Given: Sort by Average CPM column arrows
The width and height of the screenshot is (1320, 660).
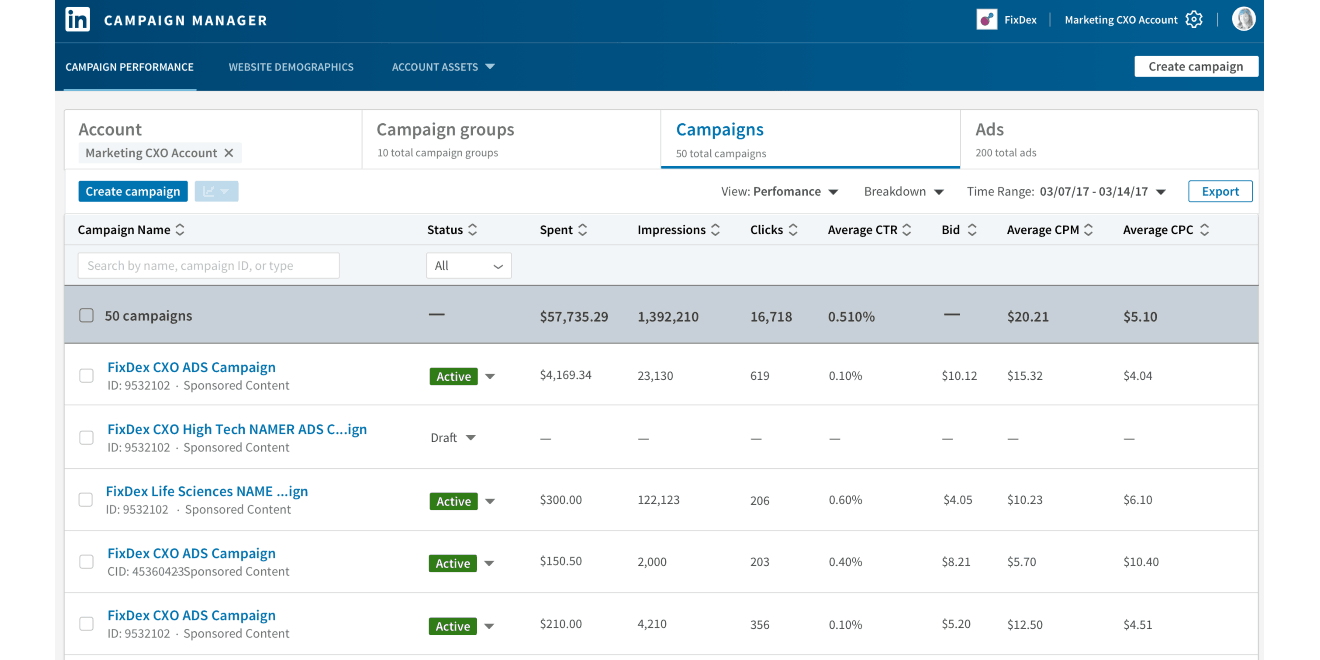Looking at the screenshot, I should tap(1088, 230).
